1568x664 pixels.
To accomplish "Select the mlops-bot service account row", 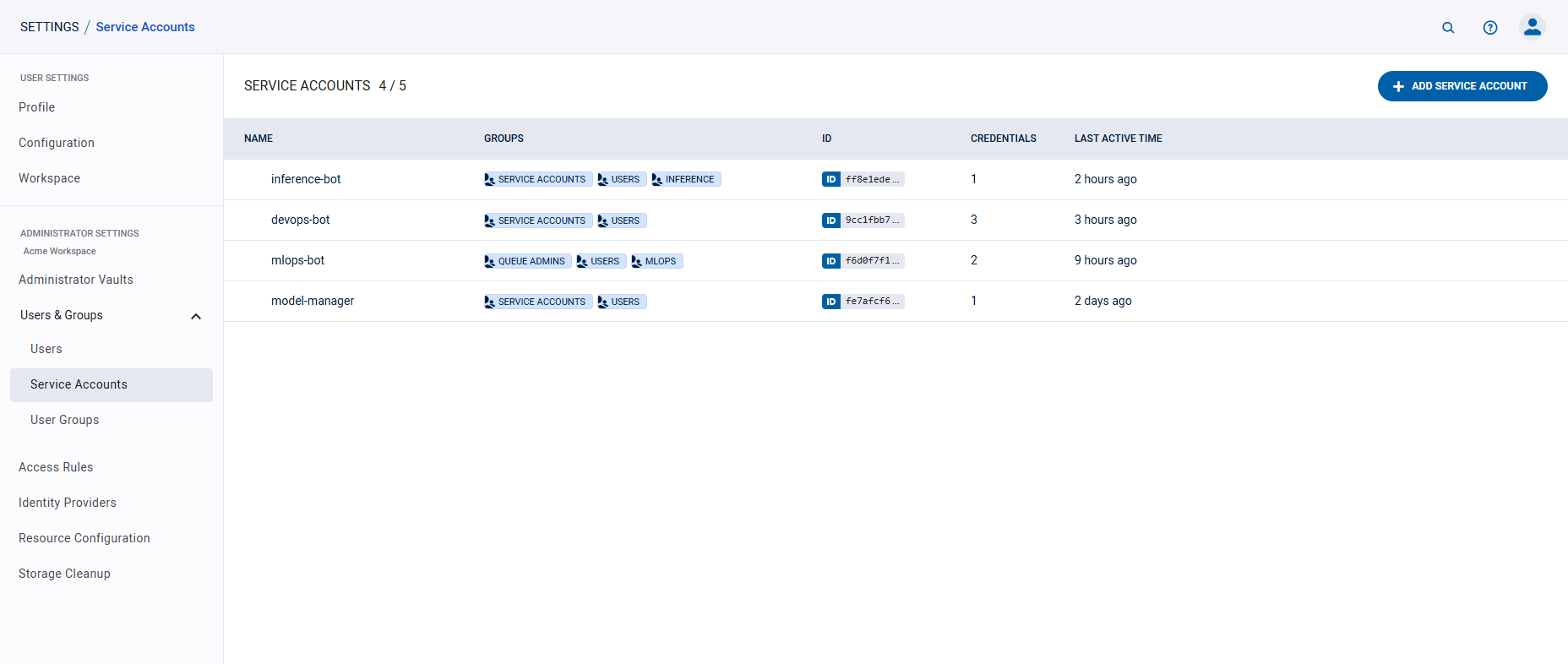I will tap(298, 260).
